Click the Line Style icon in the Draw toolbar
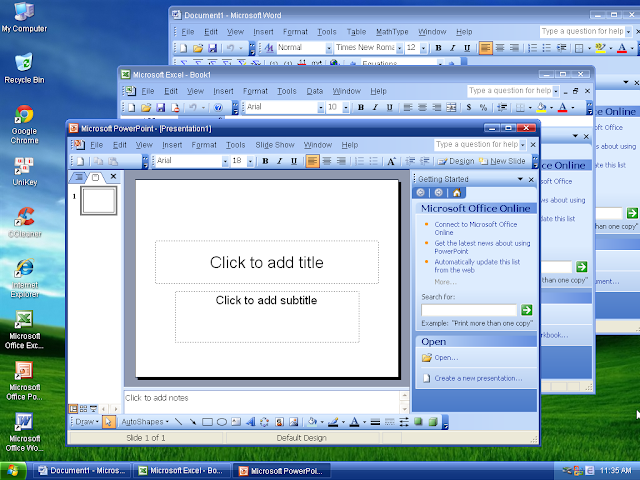 [375, 422]
